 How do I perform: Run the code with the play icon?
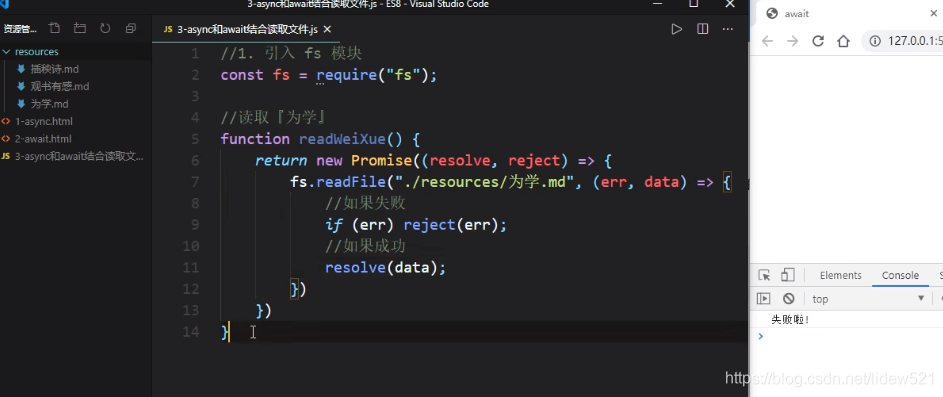pos(677,29)
